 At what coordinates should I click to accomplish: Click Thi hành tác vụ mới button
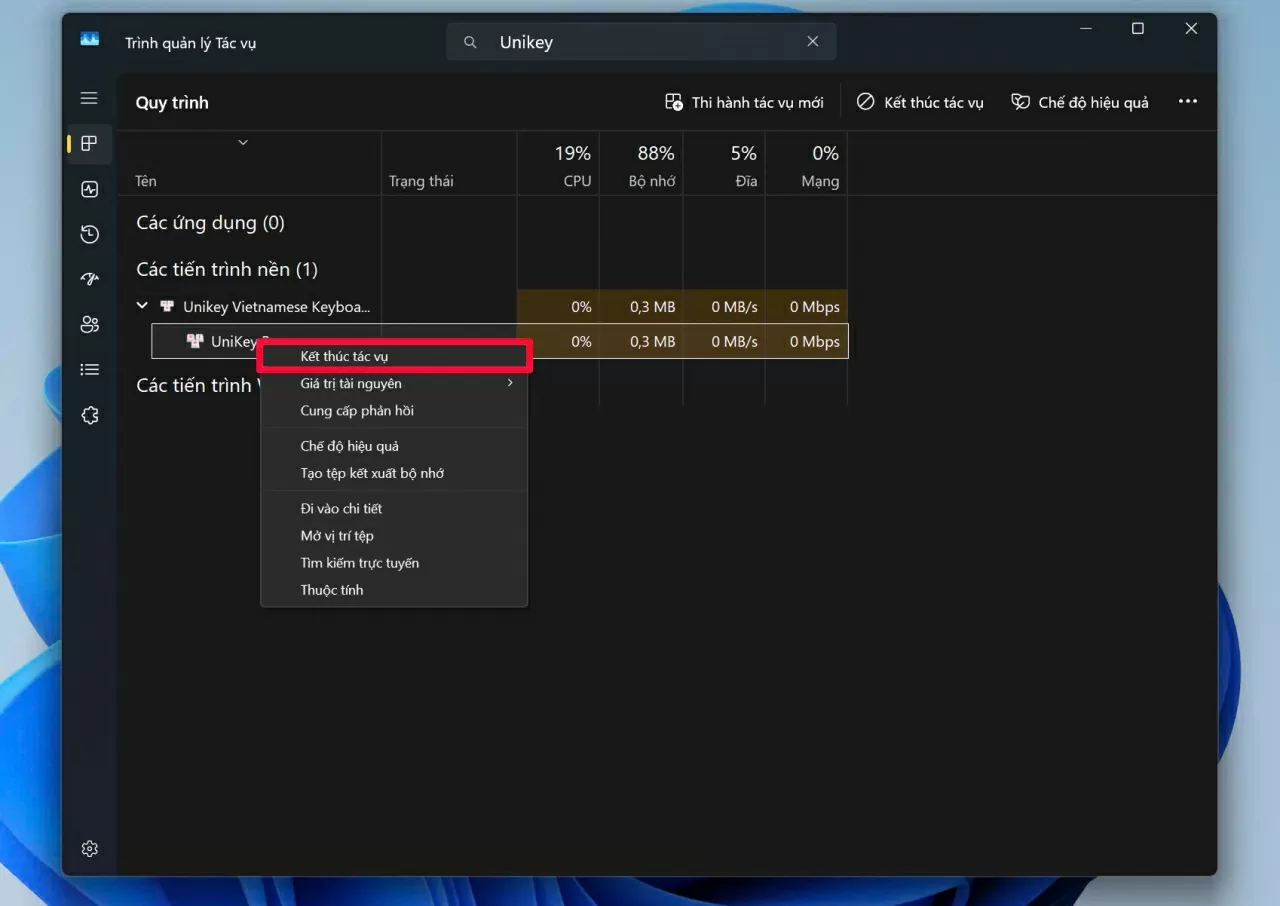744,102
